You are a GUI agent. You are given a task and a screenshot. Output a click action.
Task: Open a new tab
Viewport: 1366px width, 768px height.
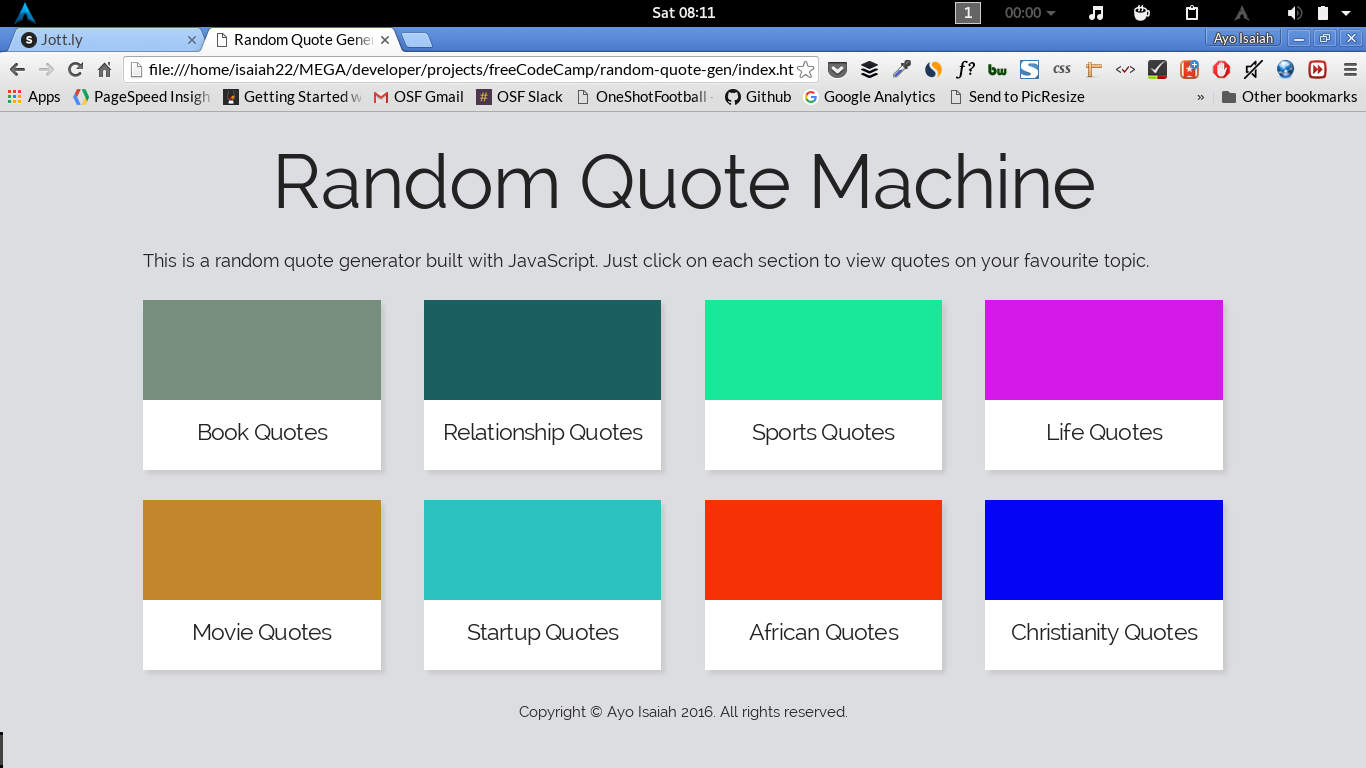(417, 40)
